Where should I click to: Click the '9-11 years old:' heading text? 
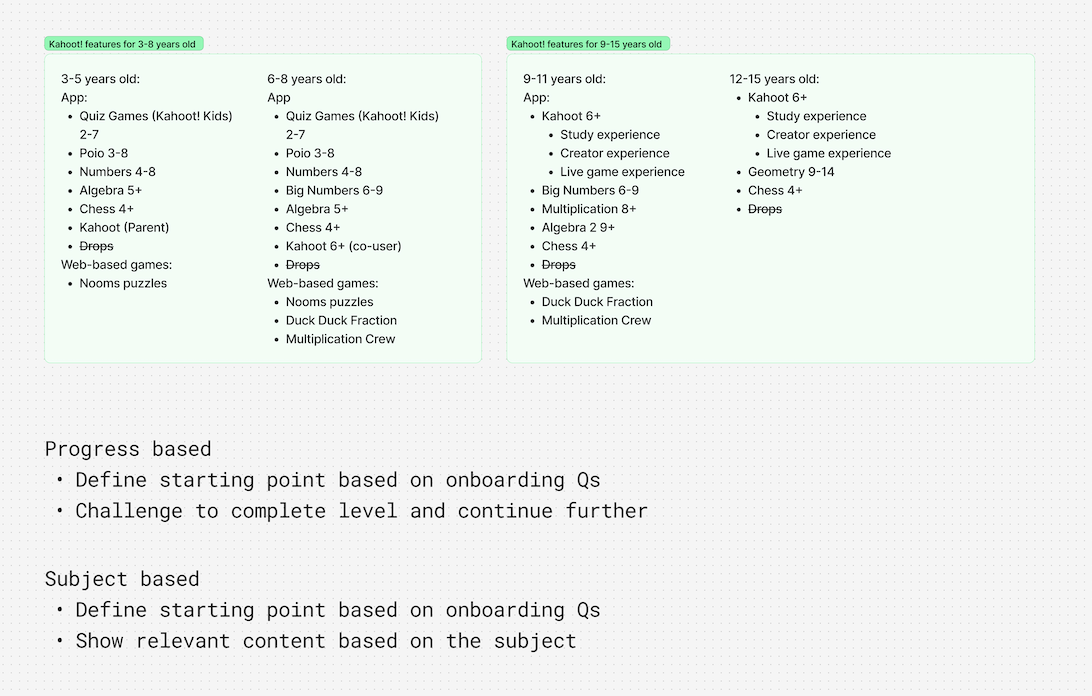[564, 79]
